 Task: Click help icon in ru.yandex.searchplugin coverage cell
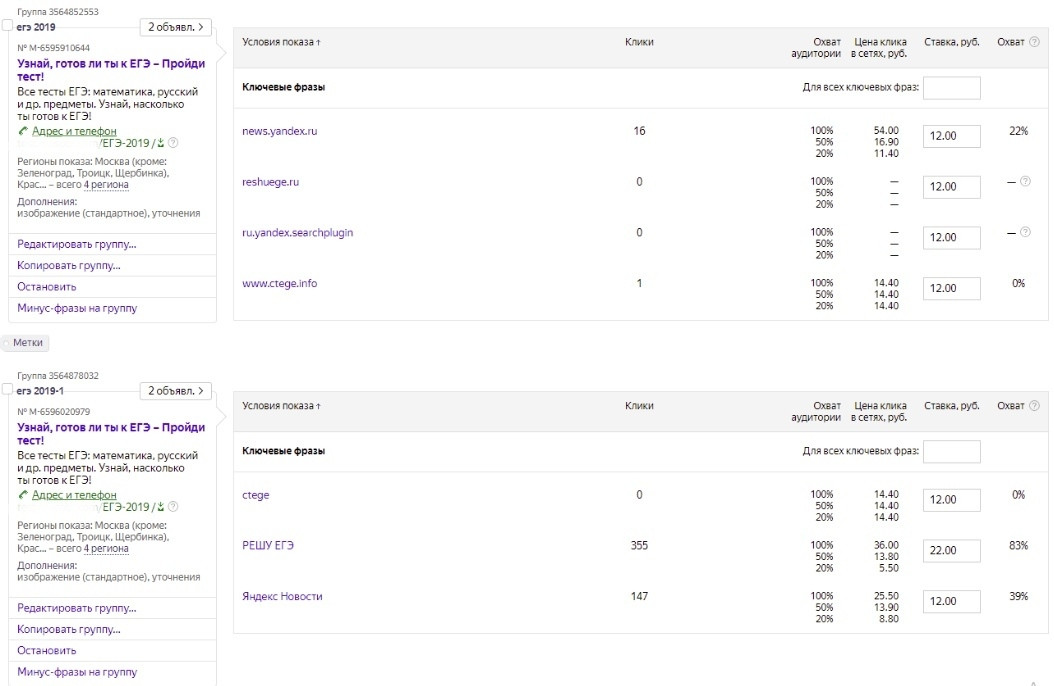point(1025,233)
